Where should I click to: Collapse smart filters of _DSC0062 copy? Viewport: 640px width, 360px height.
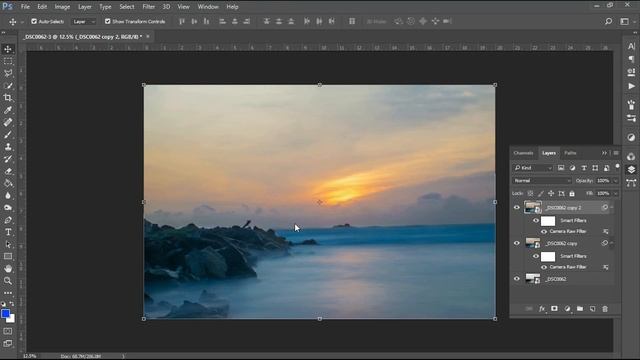click(611, 243)
